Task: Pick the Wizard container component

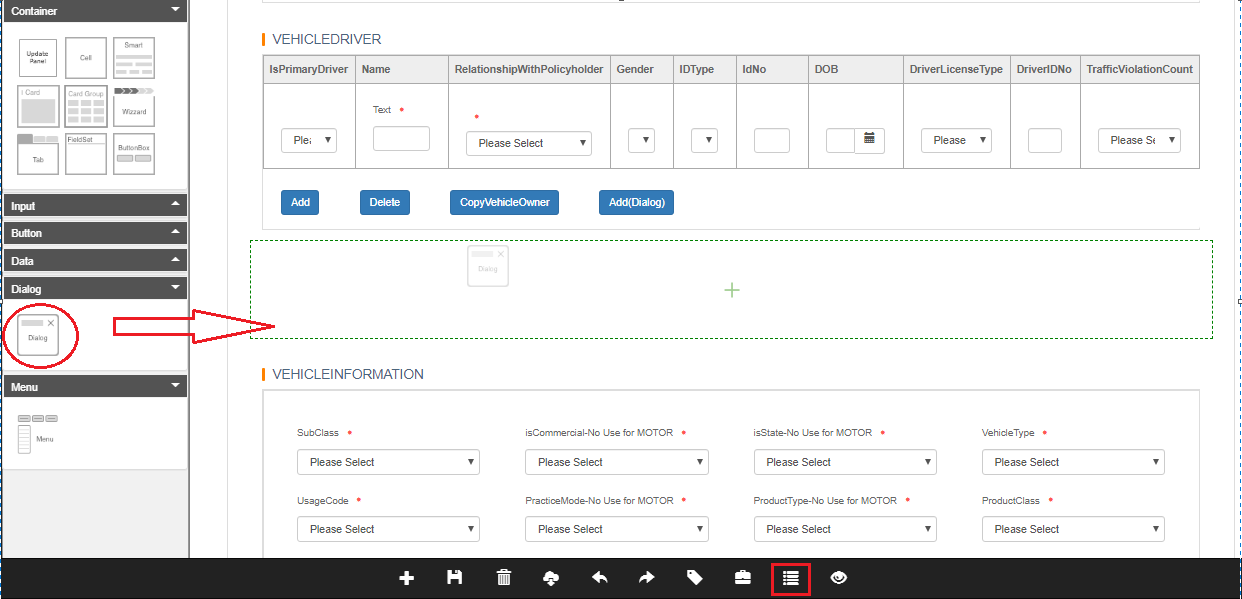Action: tap(133, 105)
